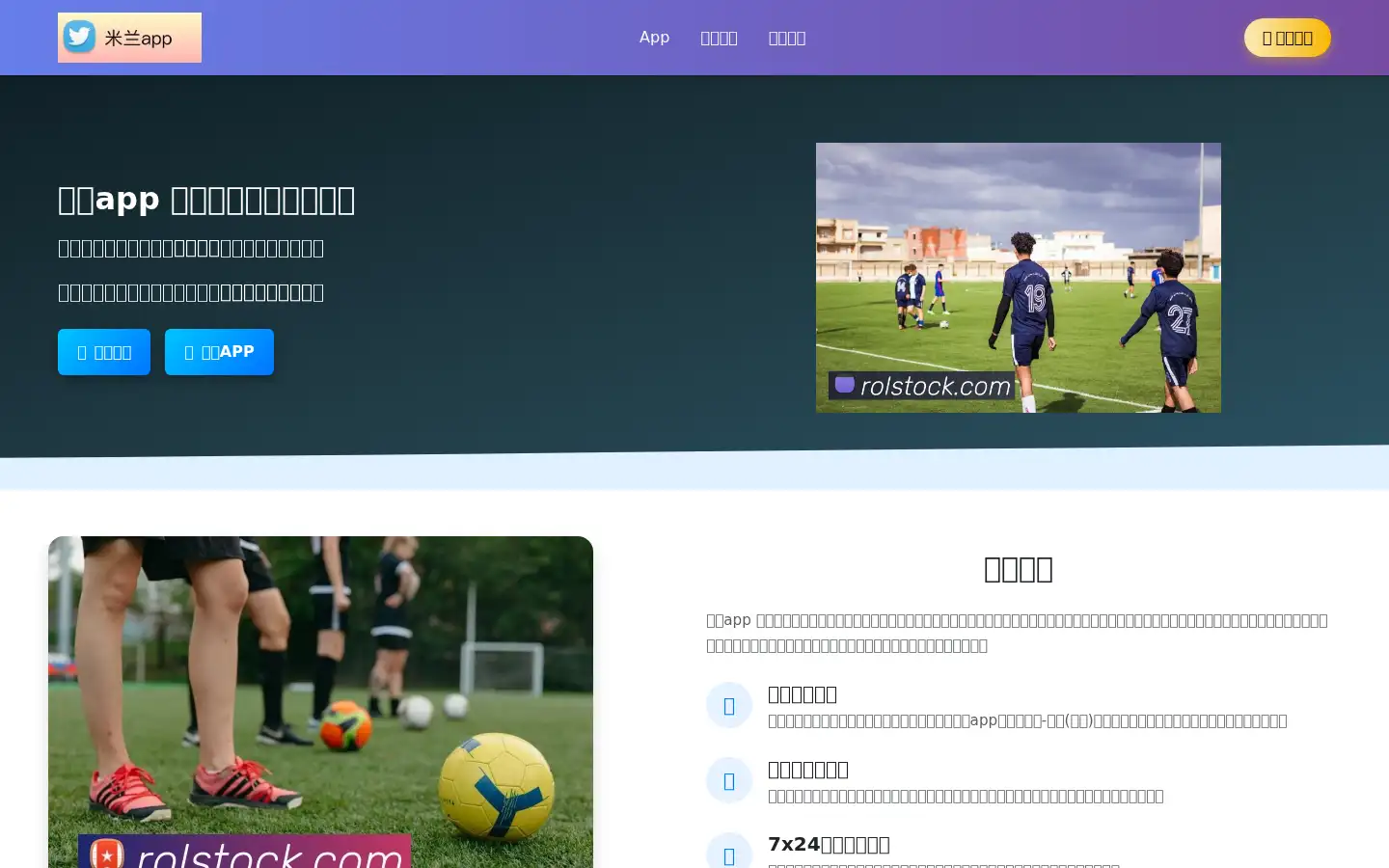Click the 7x24 feature heading
Image resolution: width=1389 pixels, height=868 pixels.
click(x=829, y=844)
